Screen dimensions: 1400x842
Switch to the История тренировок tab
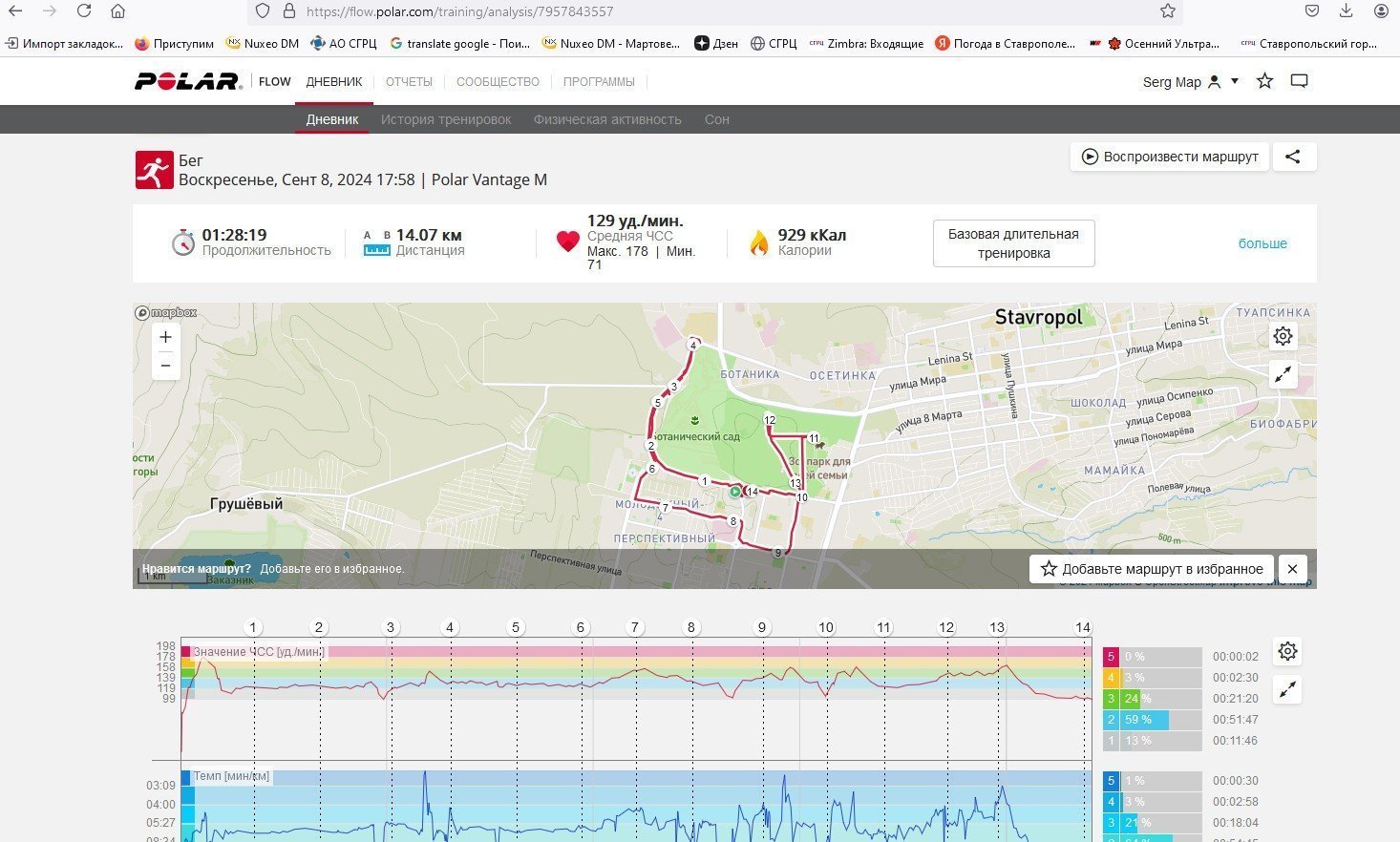(446, 119)
